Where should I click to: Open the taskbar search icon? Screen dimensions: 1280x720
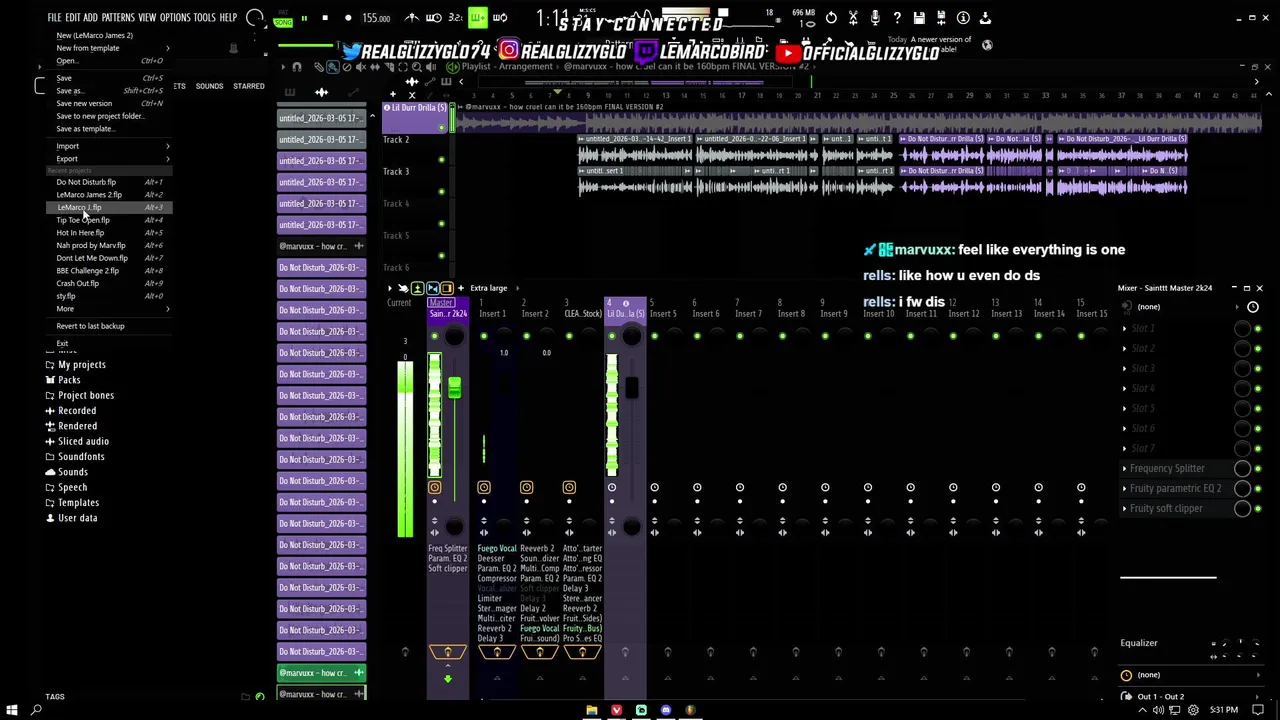pyautogui.click(x=36, y=710)
